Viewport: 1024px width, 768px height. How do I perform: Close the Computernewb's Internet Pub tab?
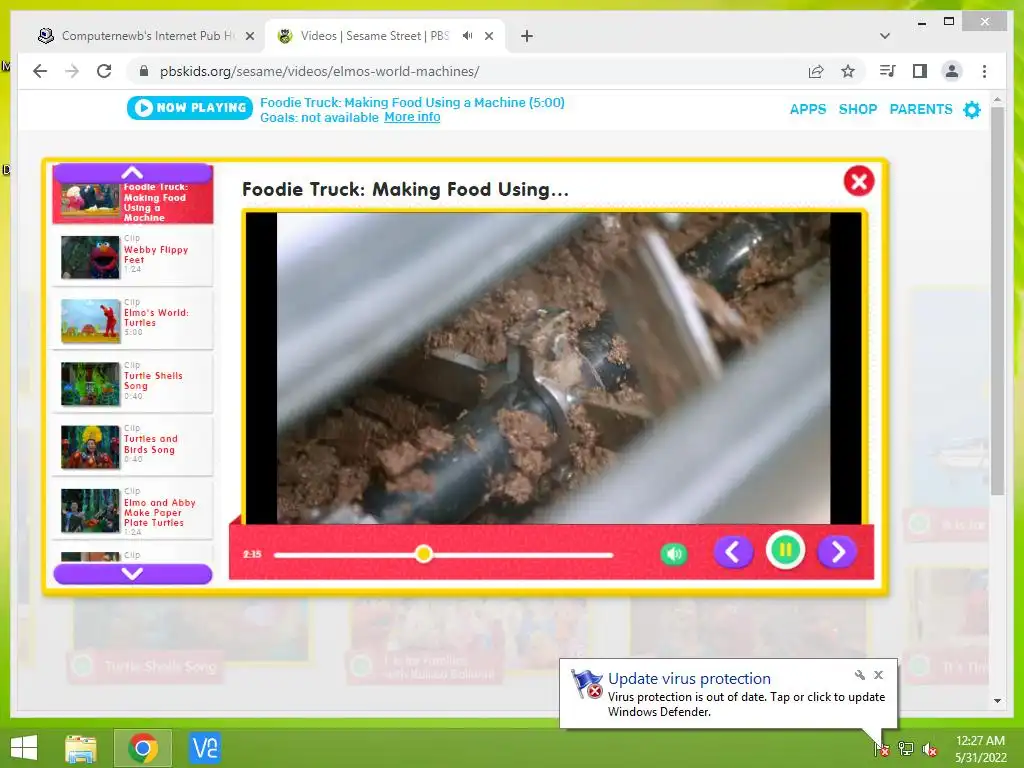tap(249, 36)
